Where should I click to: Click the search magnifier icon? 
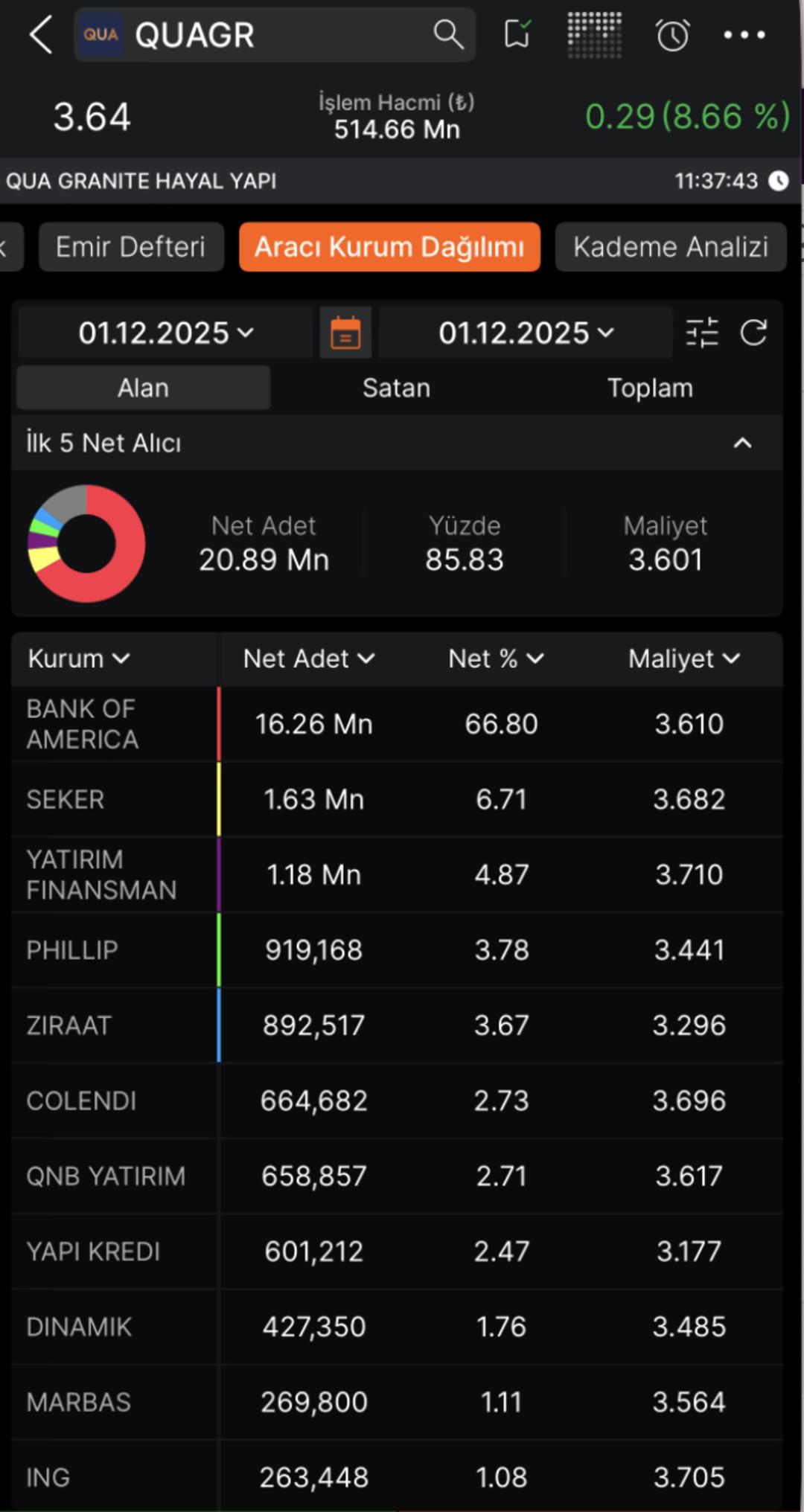pos(448,34)
